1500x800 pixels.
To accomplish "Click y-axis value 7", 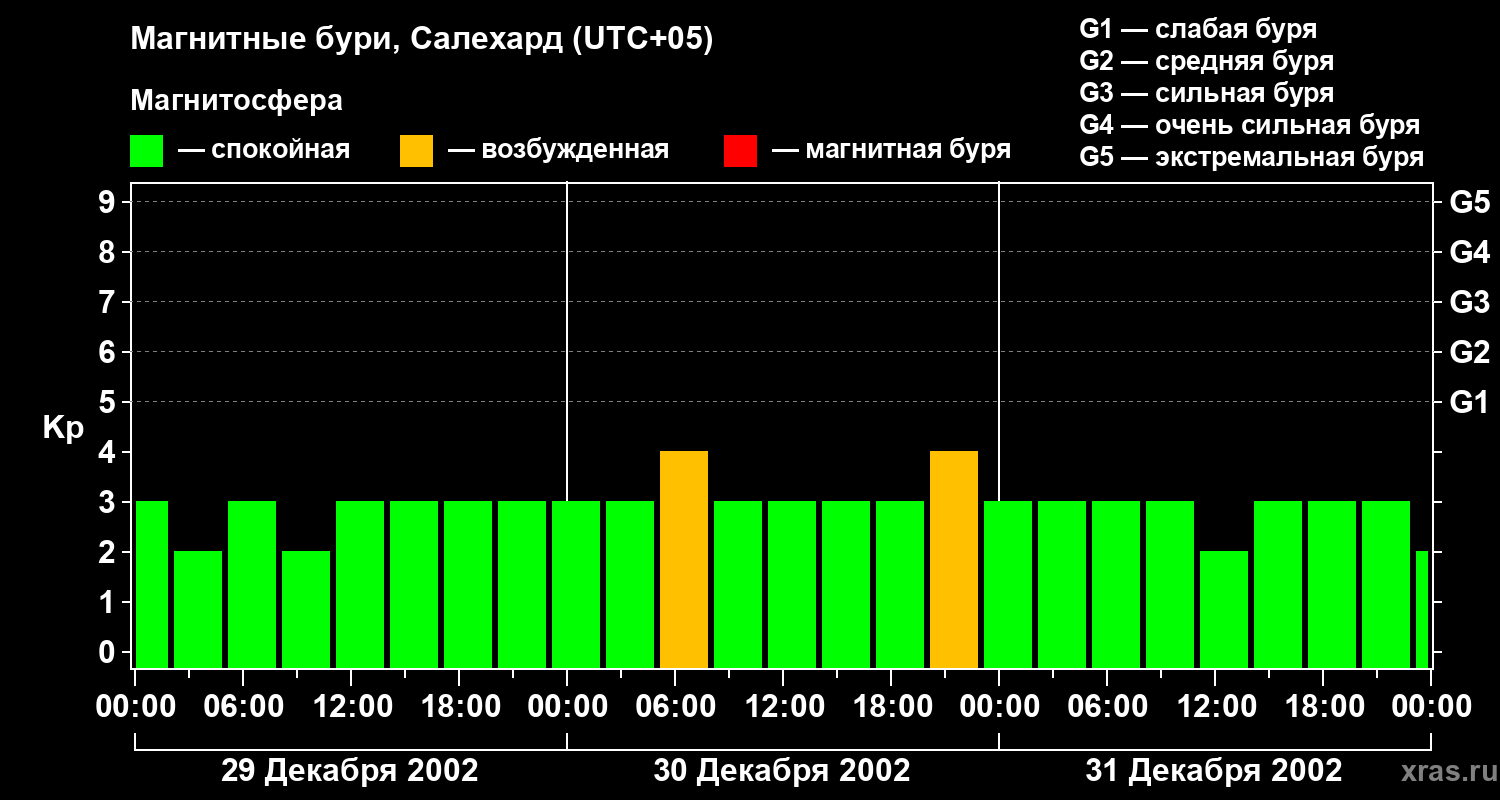I will [x=109, y=302].
